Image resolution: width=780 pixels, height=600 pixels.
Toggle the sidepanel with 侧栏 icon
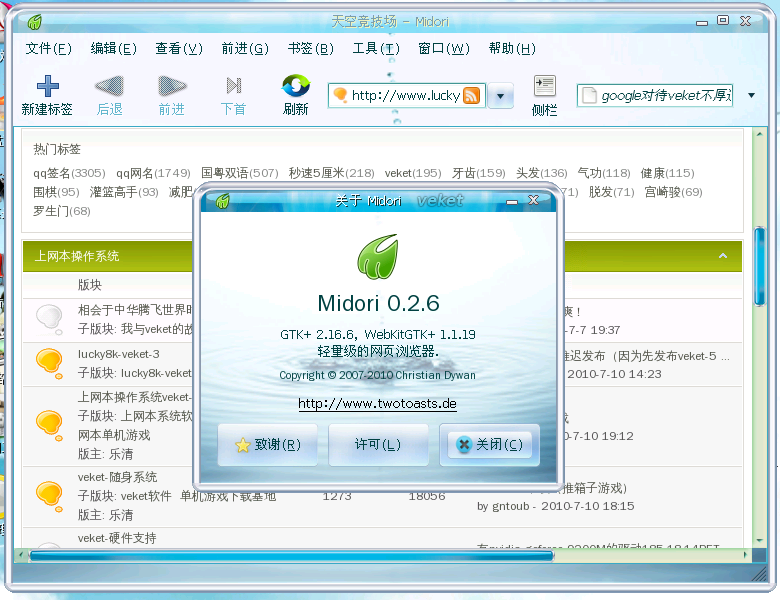tap(544, 86)
